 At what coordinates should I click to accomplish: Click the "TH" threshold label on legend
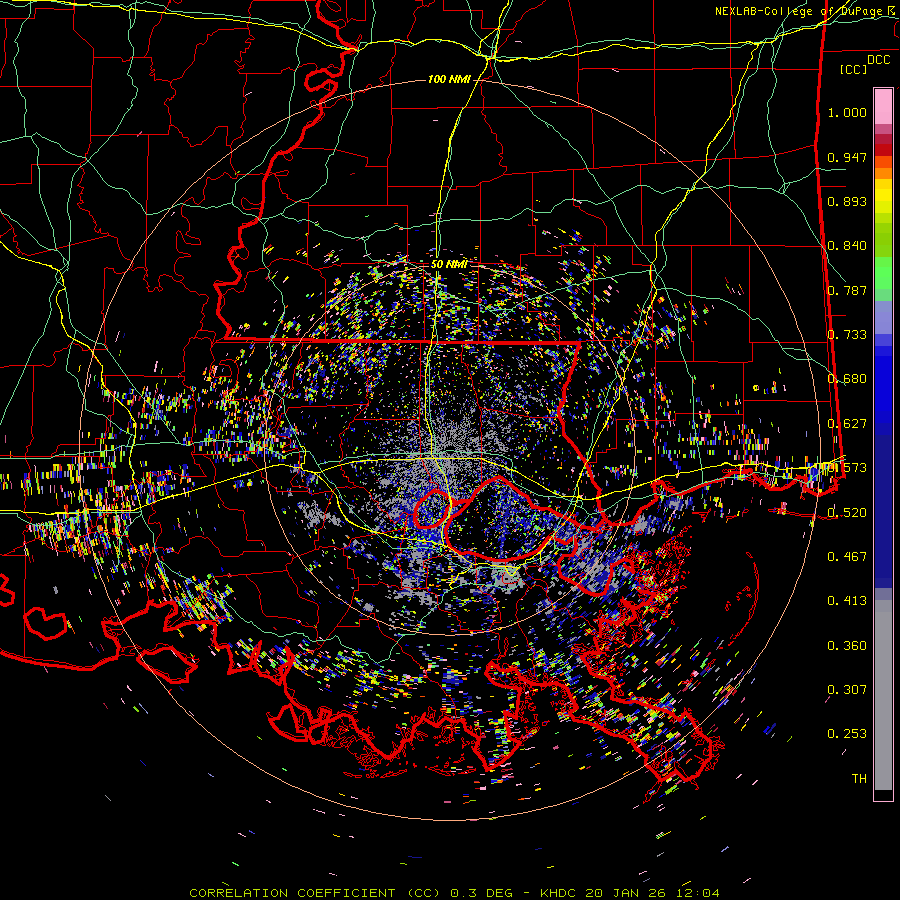click(x=859, y=779)
